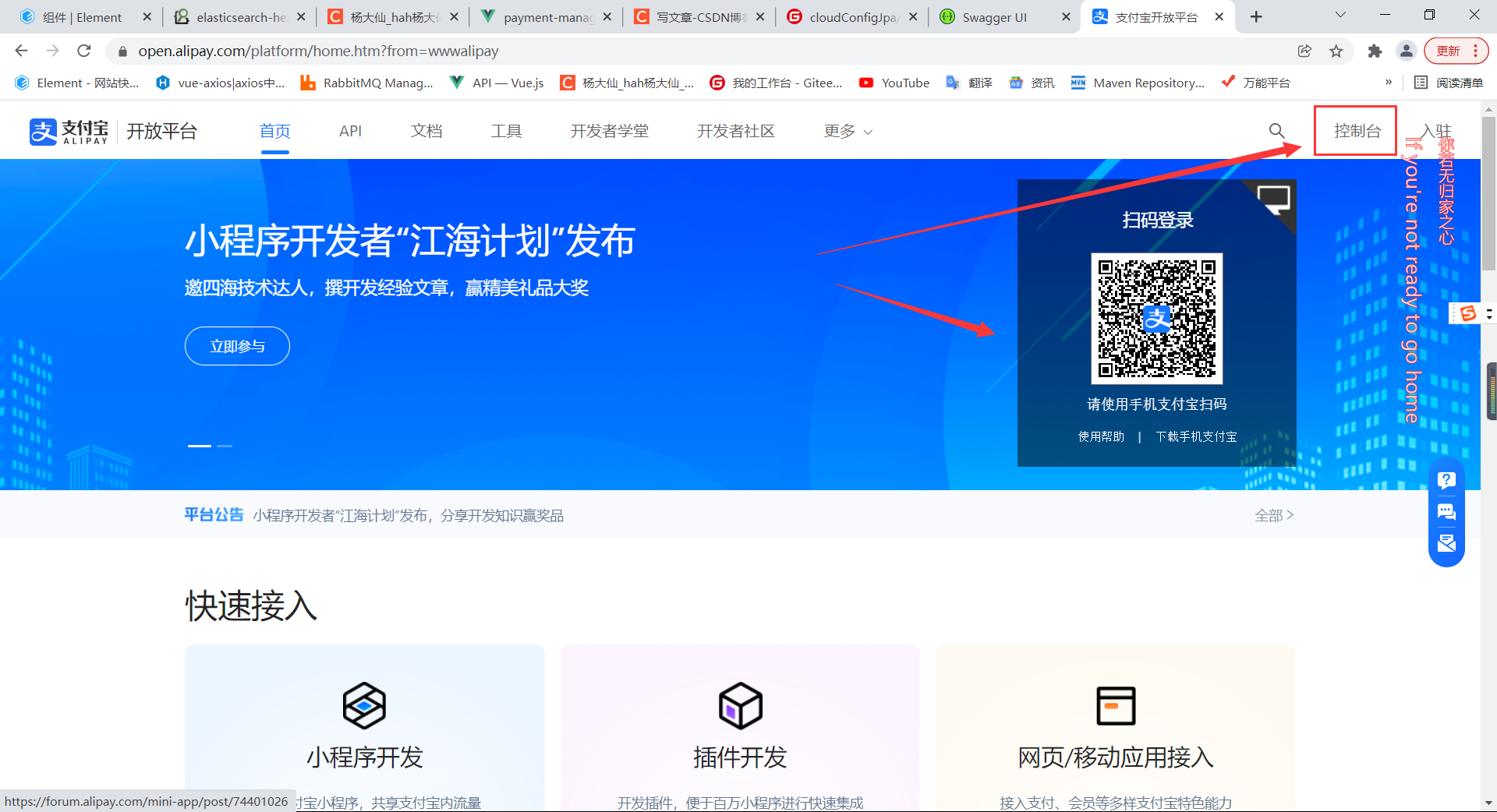
Task: Select the first banner carousel indicator
Action: pyautogui.click(x=200, y=446)
